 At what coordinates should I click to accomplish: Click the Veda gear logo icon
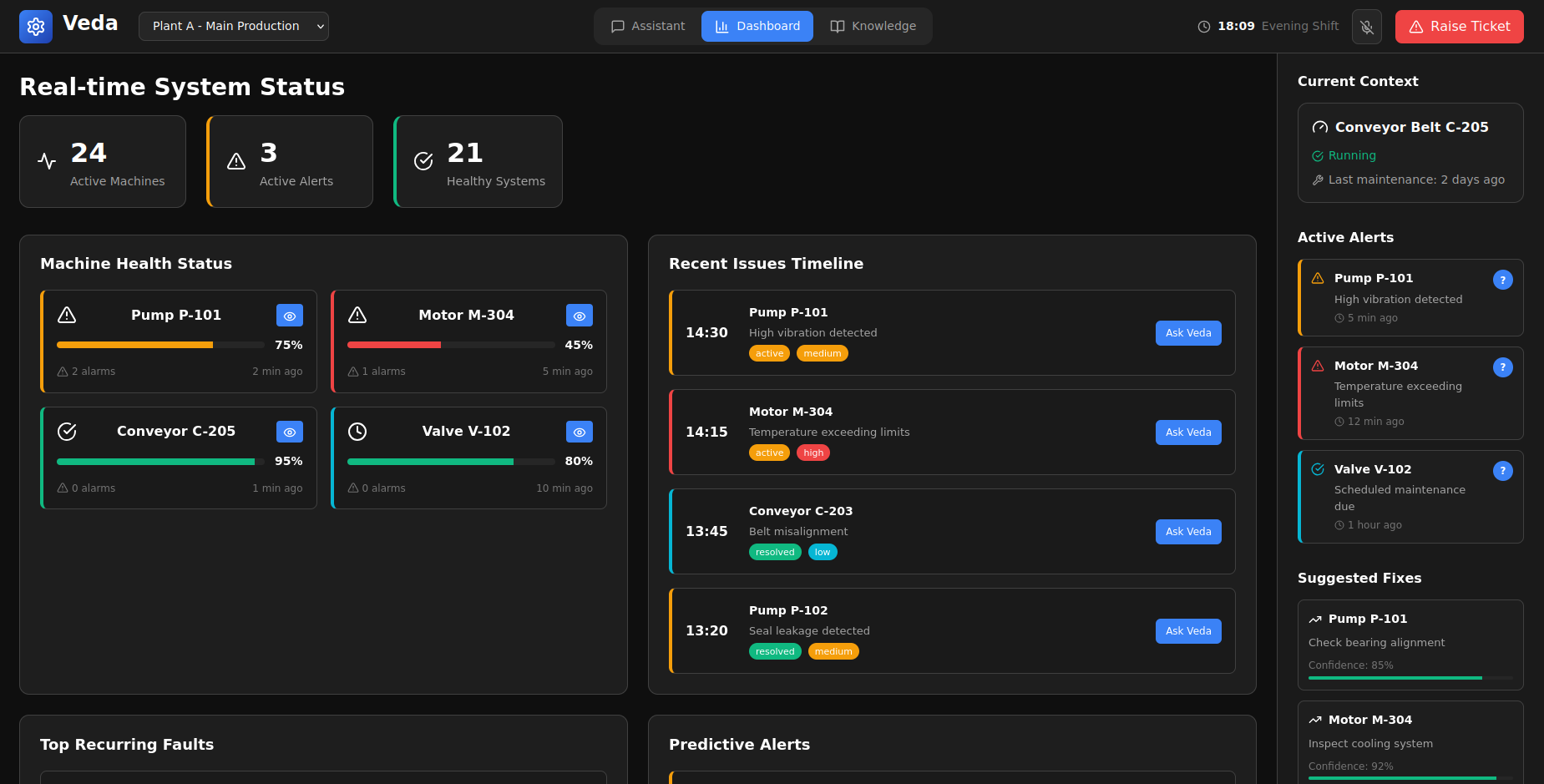click(x=35, y=27)
